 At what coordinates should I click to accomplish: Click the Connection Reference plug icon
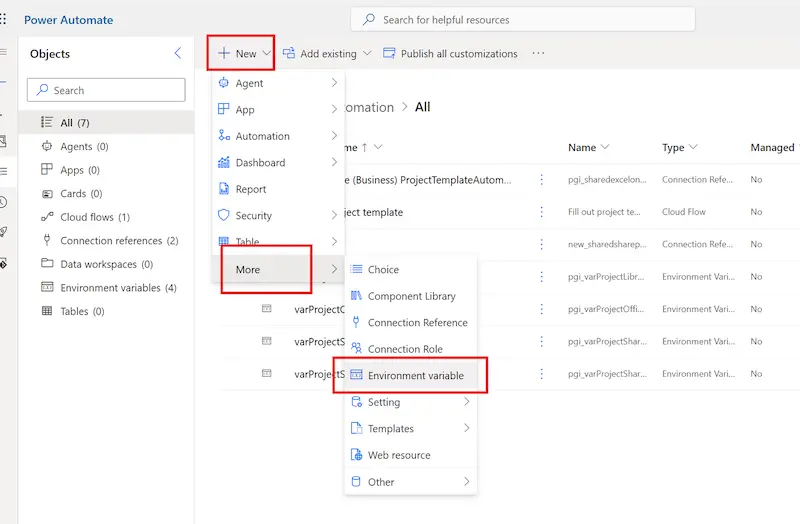click(x=356, y=321)
